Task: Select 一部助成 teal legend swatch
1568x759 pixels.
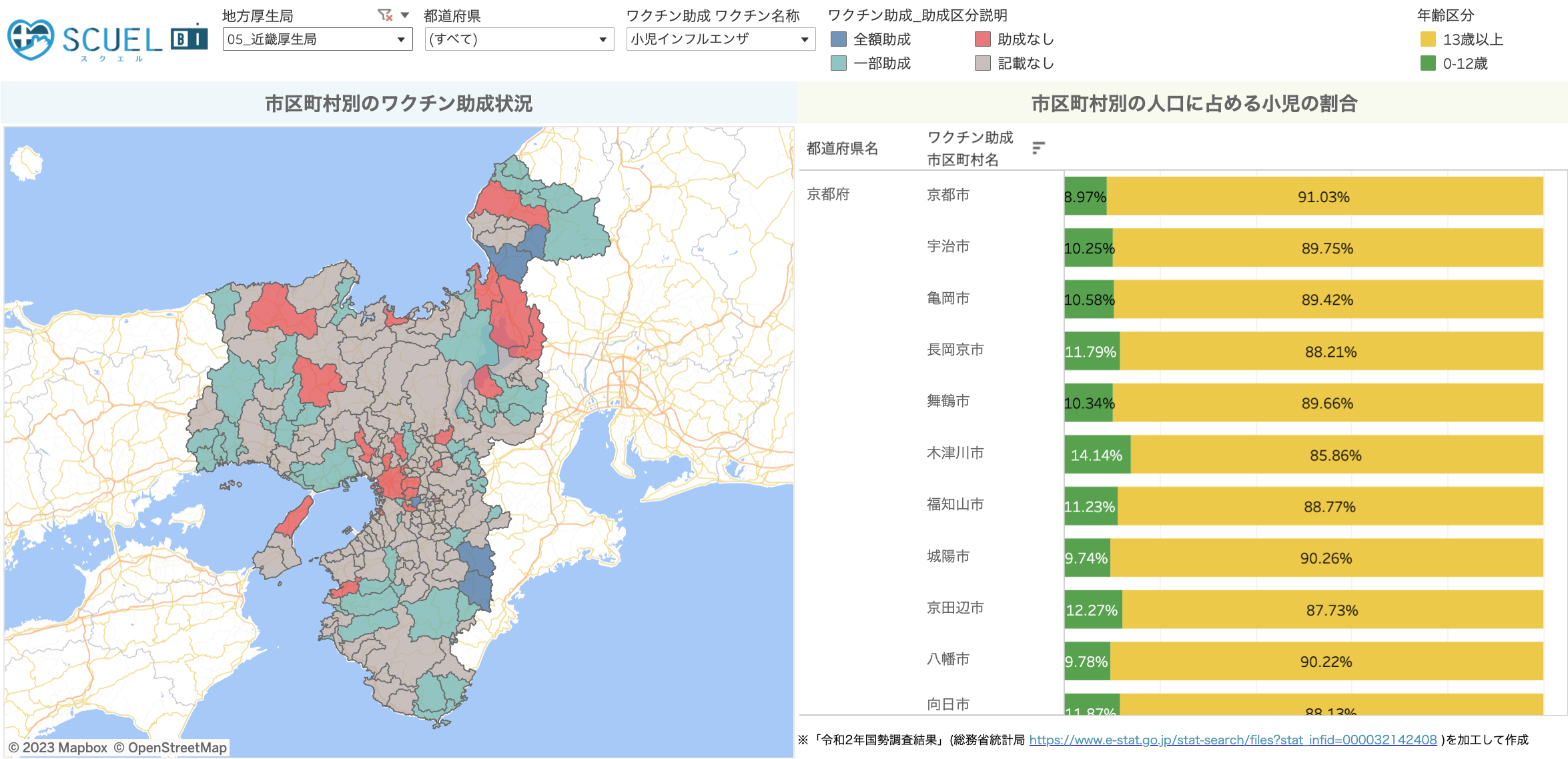Action: pyautogui.click(x=839, y=63)
